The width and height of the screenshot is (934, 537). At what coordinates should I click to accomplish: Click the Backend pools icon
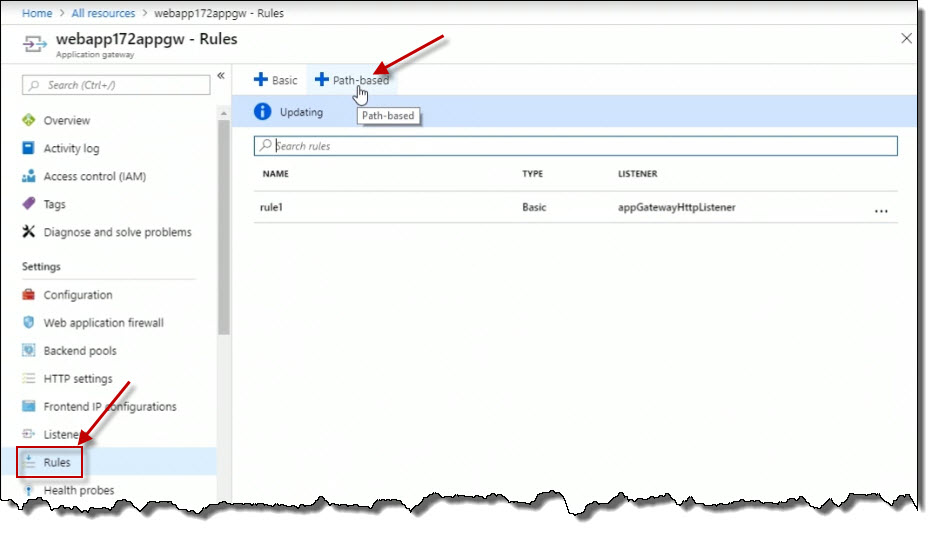pyautogui.click(x=29, y=350)
